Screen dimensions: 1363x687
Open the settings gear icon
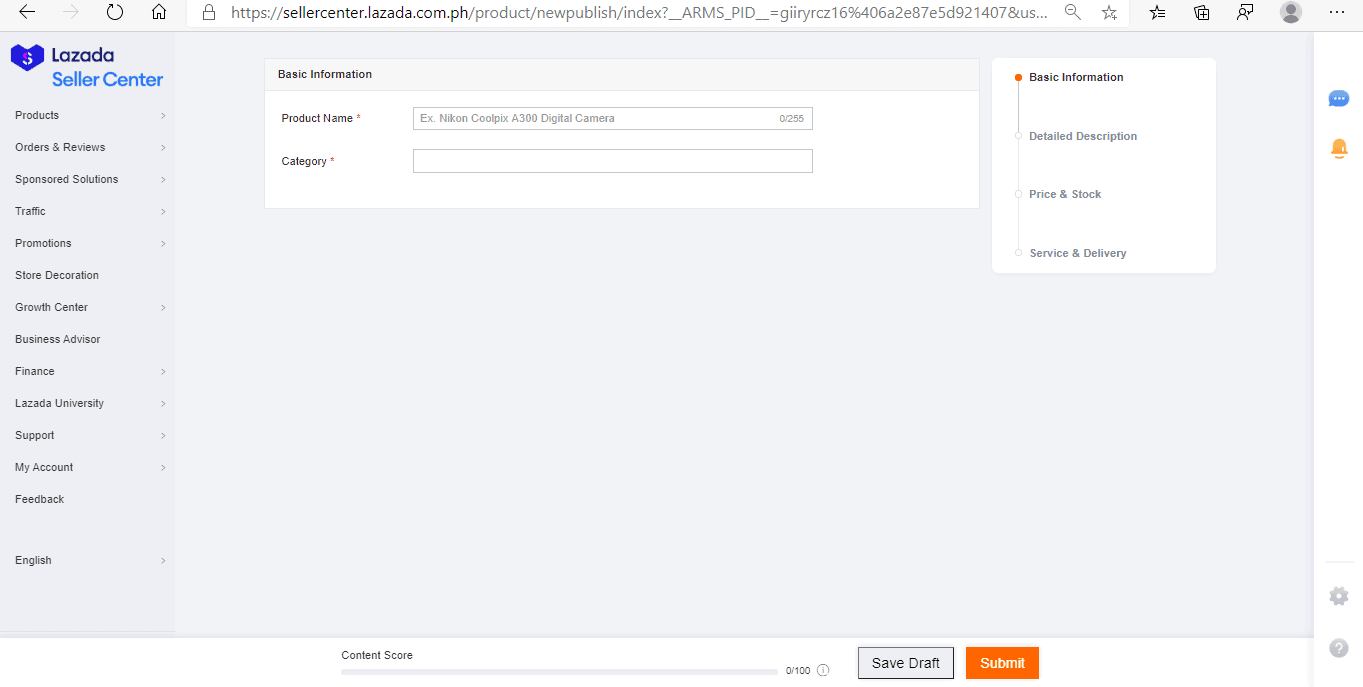[x=1338, y=596]
